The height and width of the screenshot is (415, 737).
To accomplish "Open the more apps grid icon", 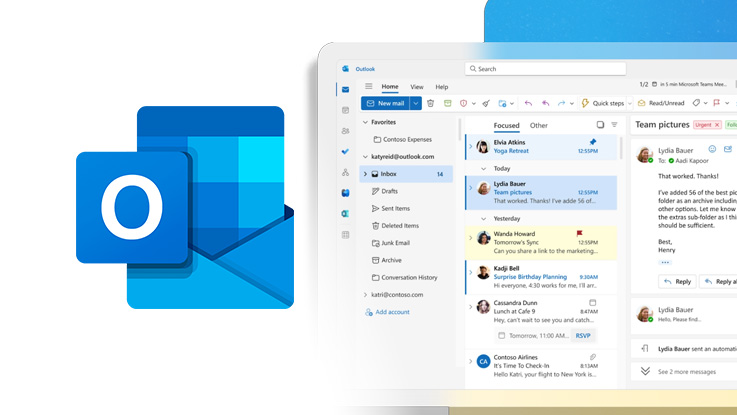I will (345, 235).
